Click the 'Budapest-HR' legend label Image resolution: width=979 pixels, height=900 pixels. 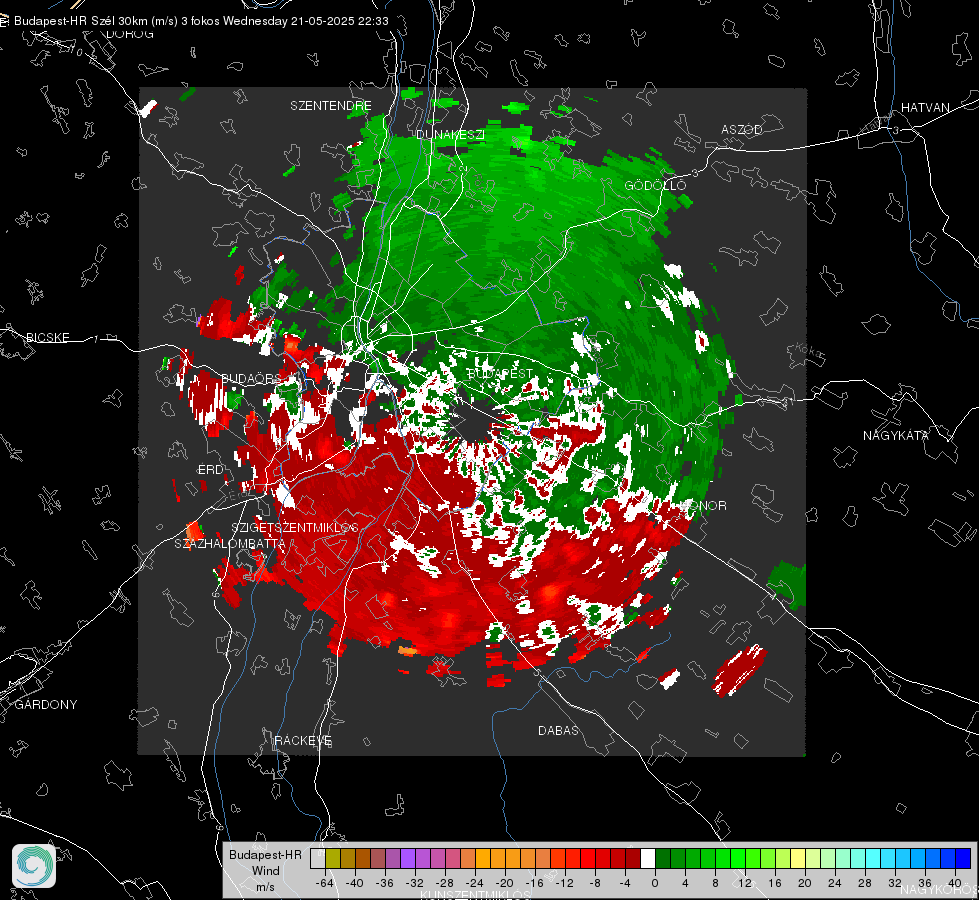[x=265, y=855]
